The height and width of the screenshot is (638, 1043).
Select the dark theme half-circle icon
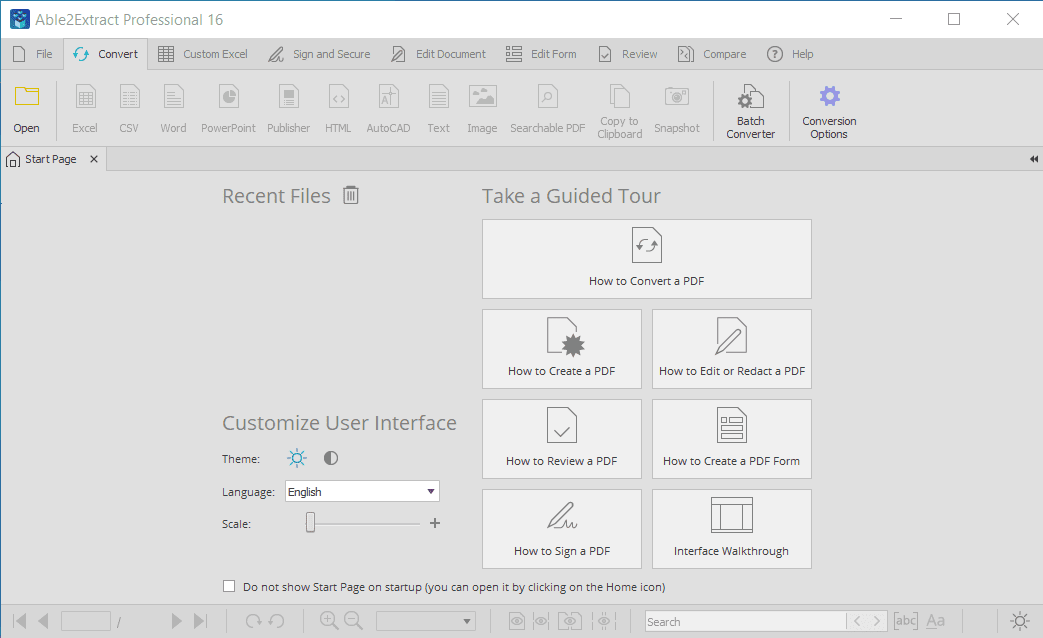click(x=331, y=458)
